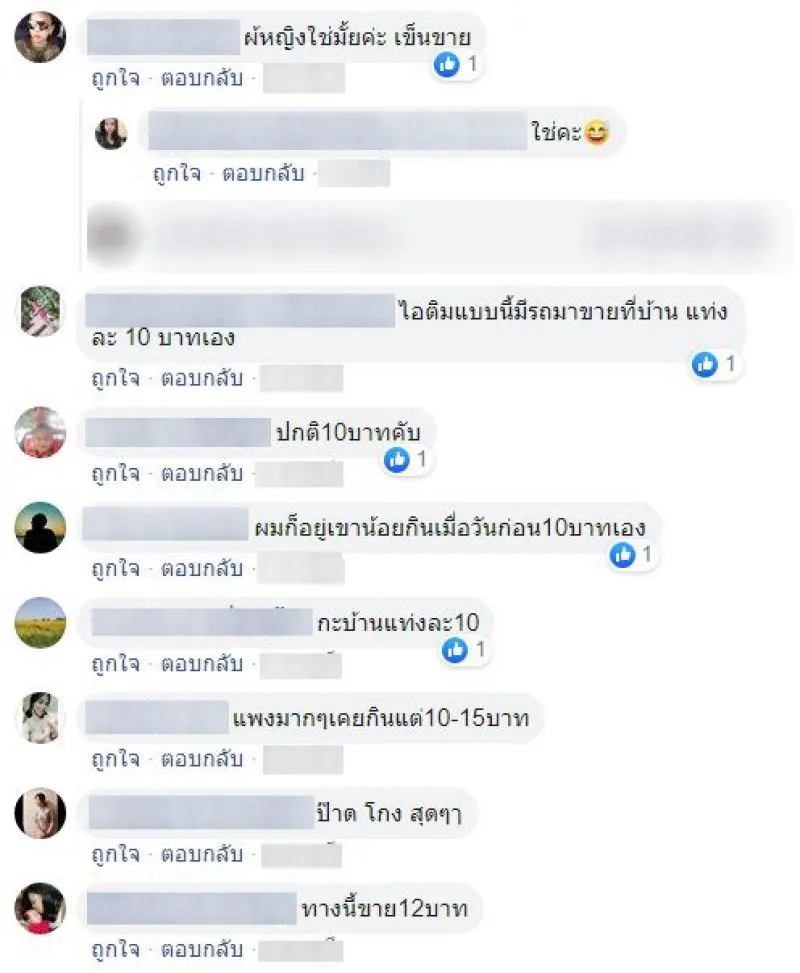The height and width of the screenshot is (973, 800).
Task: Click ถูกใจ under ผ้หญิงใช่มั้ยค่ะ comment
Action: 115,78
